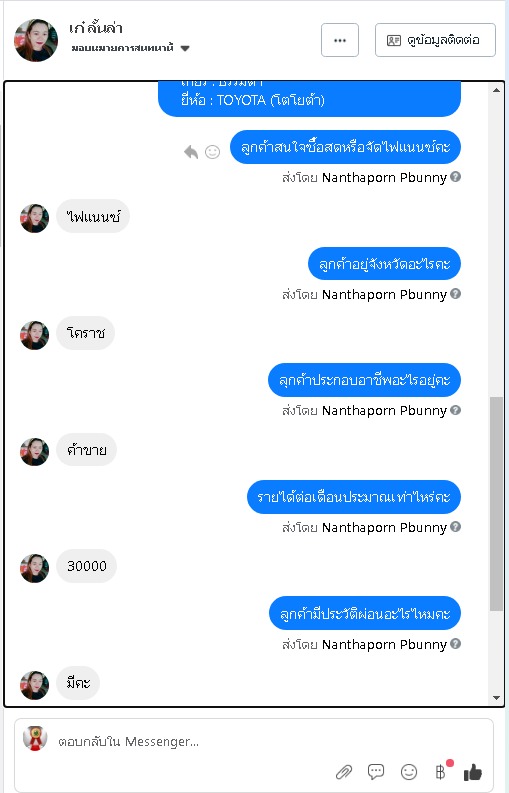Click the customer name in header
Viewport: 509px width, 793px height.
96,28
